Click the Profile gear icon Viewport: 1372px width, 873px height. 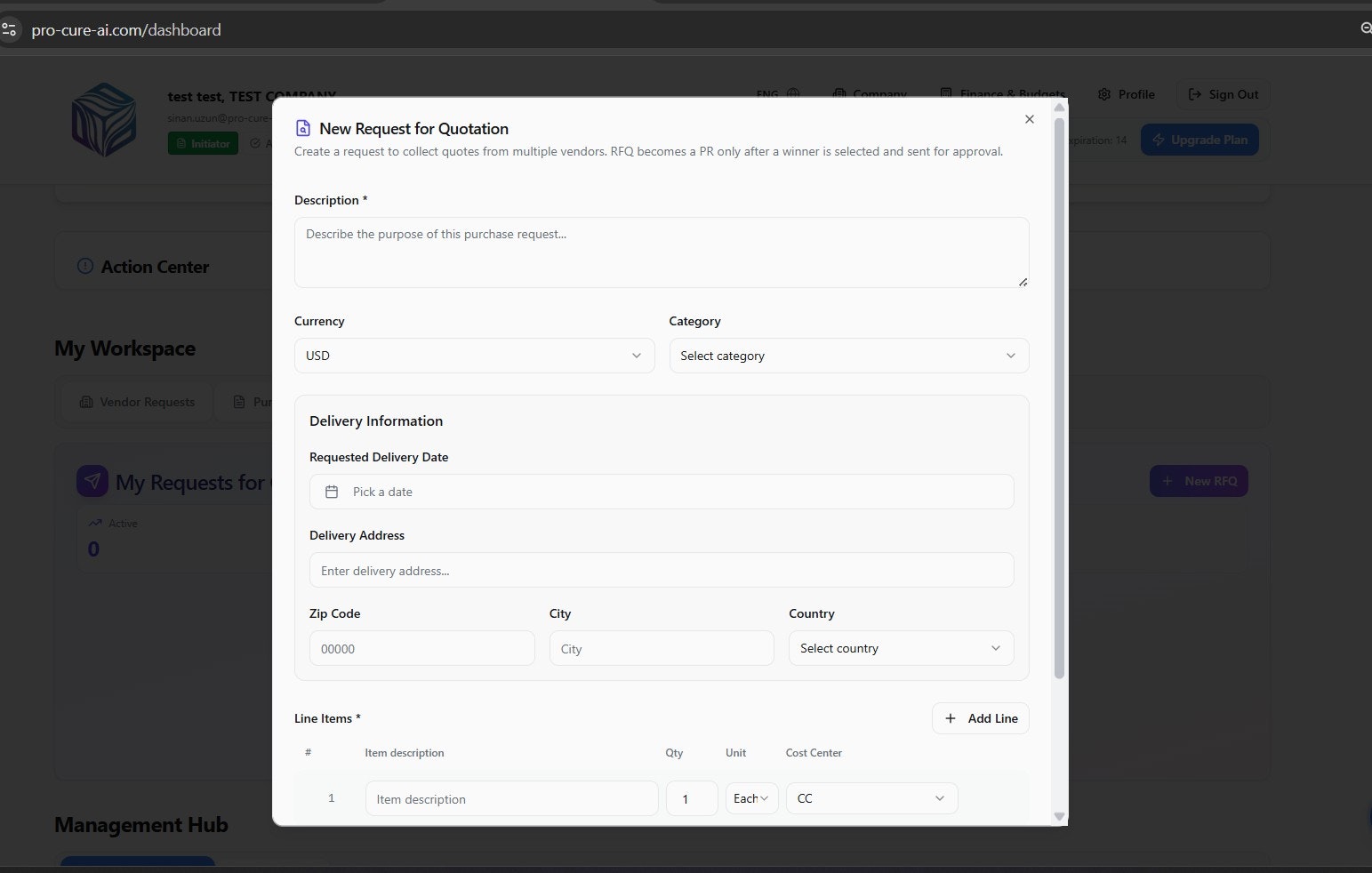(1104, 94)
